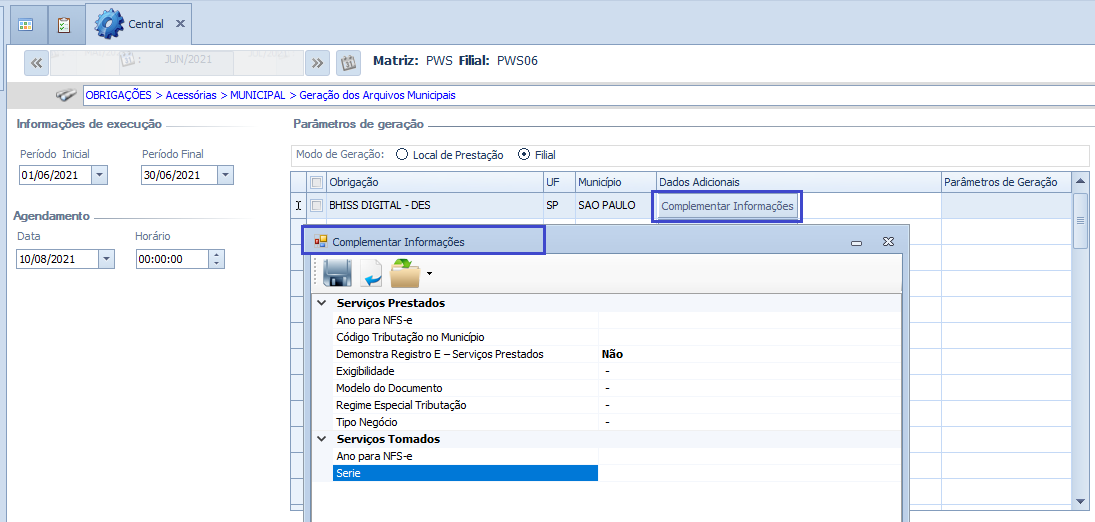Select the Filial generation mode option
Screen dimensions: 1095x522
[524, 155]
